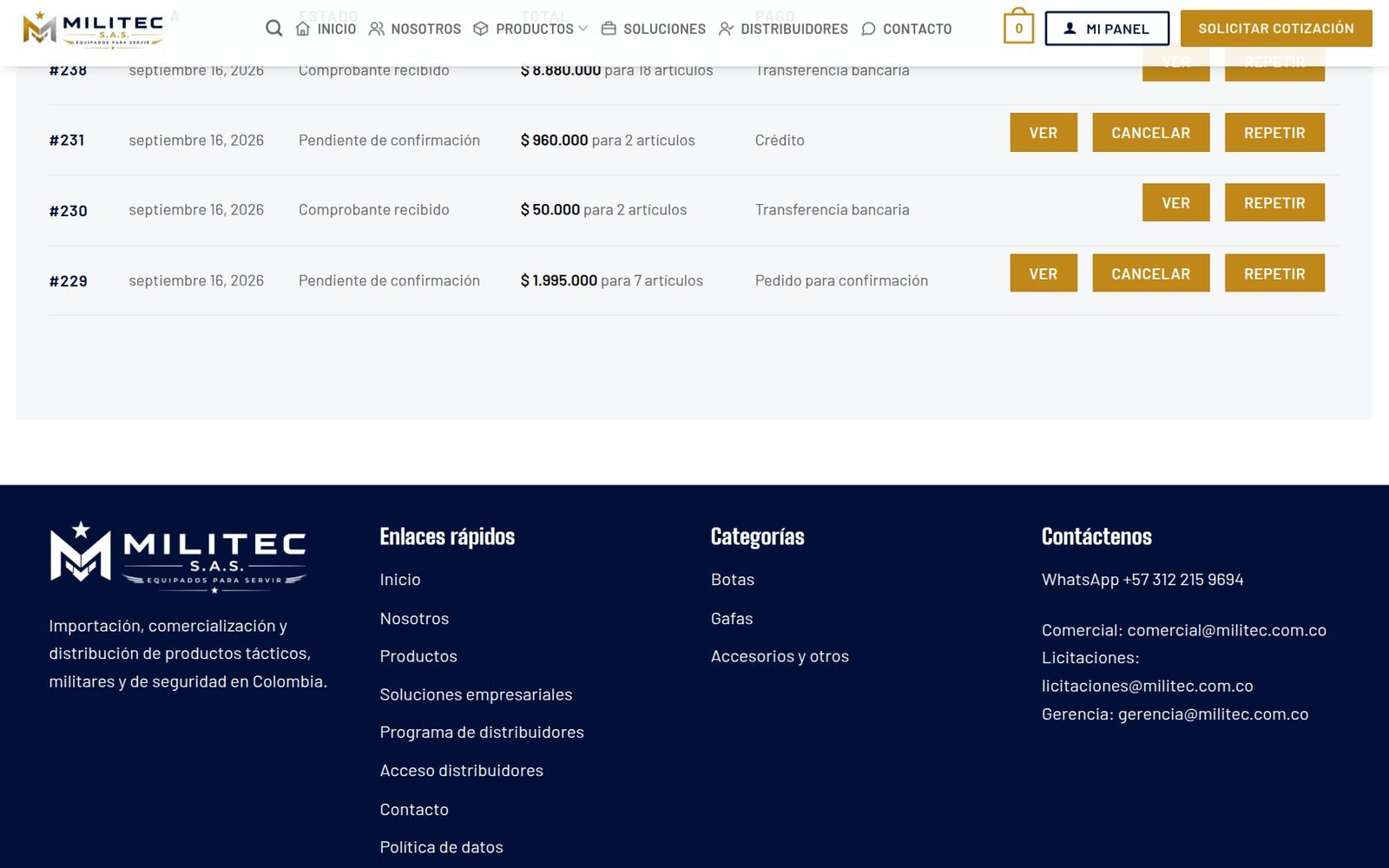Click the Militec logo in the footer
1389x868 pixels.
click(178, 556)
